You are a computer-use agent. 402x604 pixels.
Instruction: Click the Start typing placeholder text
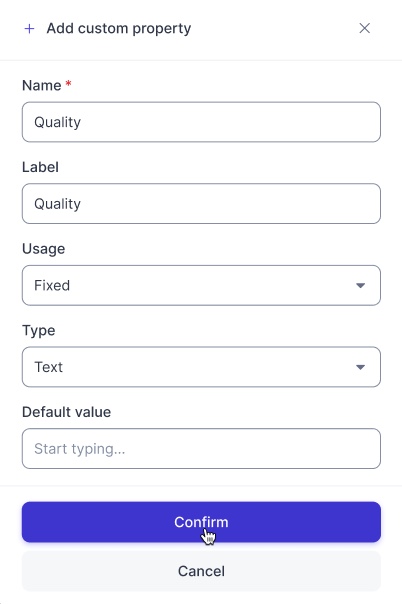(80, 449)
